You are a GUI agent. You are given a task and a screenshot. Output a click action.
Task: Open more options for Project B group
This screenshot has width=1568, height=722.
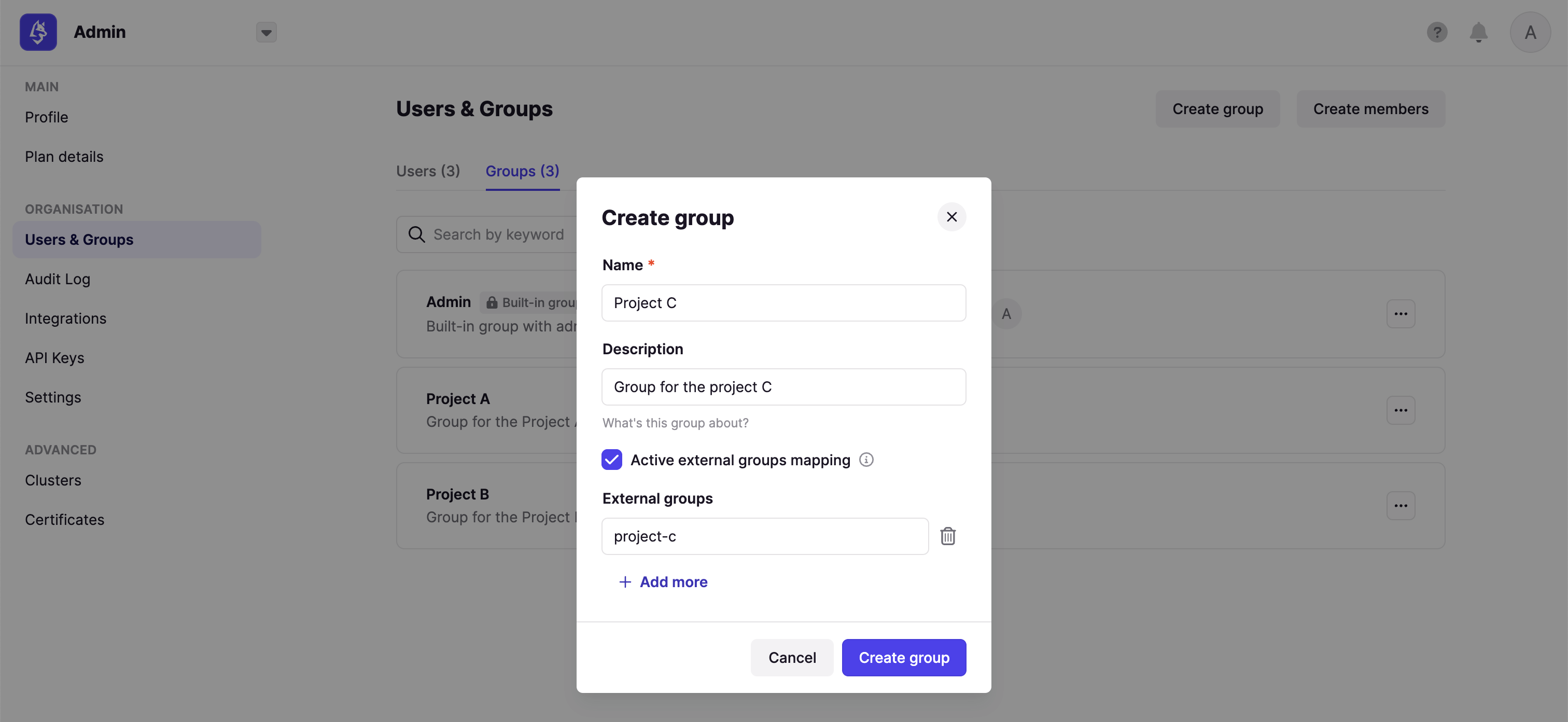(1401, 506)
